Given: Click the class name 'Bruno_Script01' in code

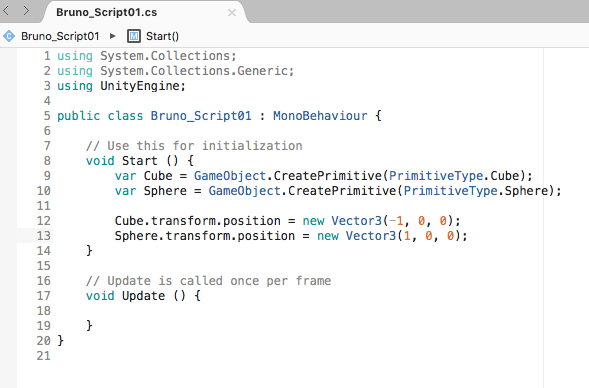Looking at the screenshot, I should point(201,116).
